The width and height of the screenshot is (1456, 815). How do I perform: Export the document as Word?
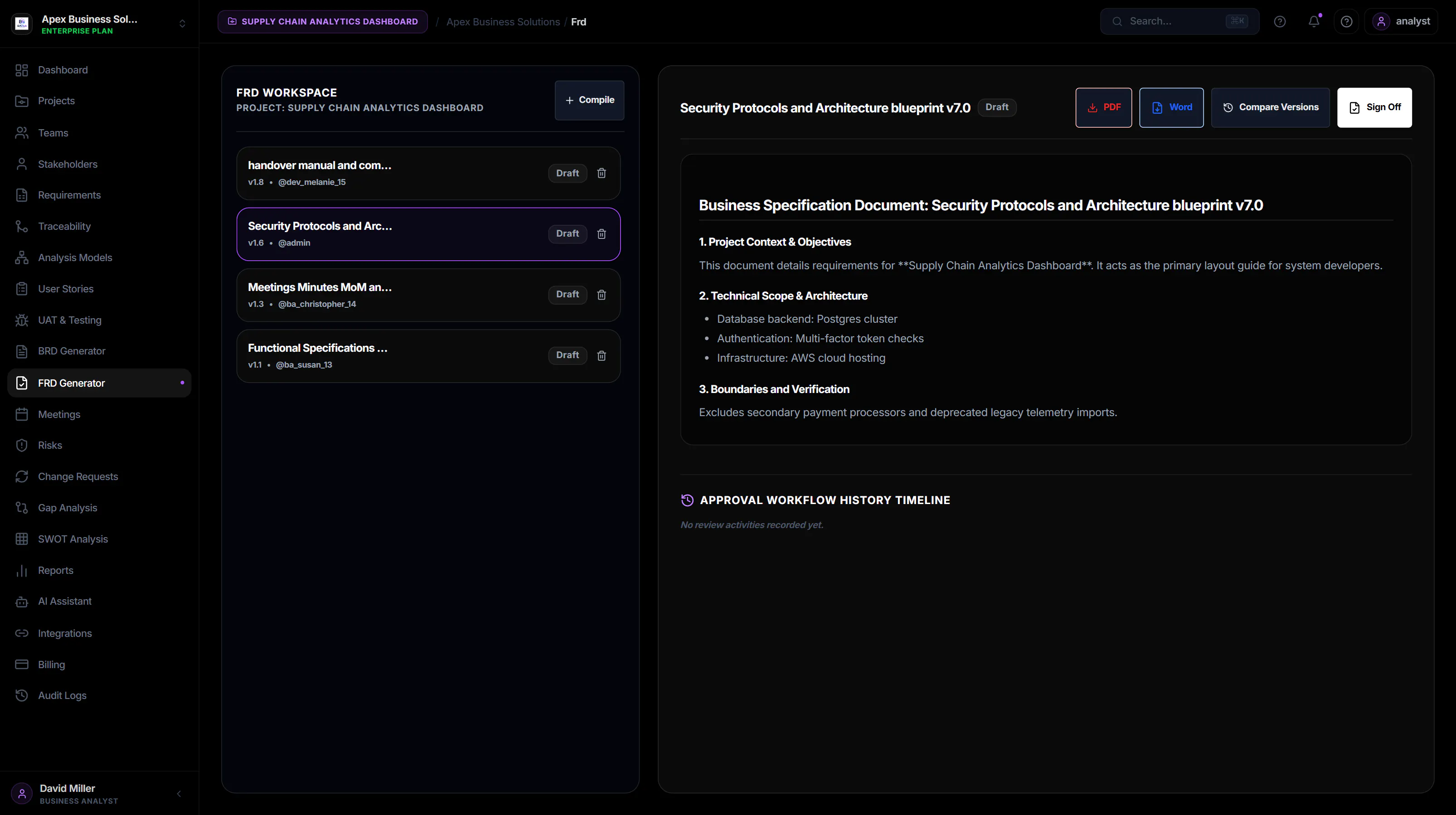1171,107
